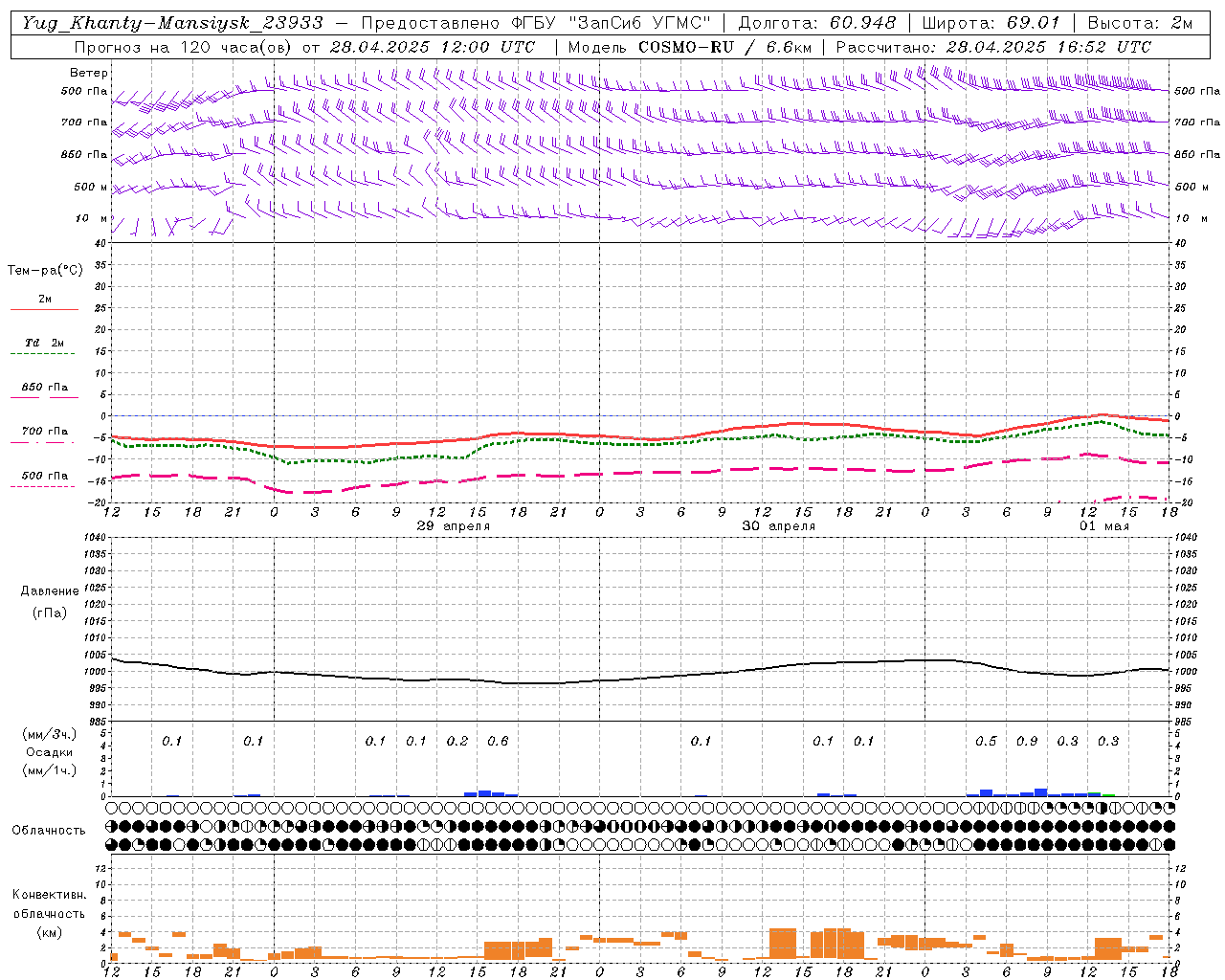Click '500 м' wind level label on left
This screenshot has height=980, width=1225.
coord(91,187)
